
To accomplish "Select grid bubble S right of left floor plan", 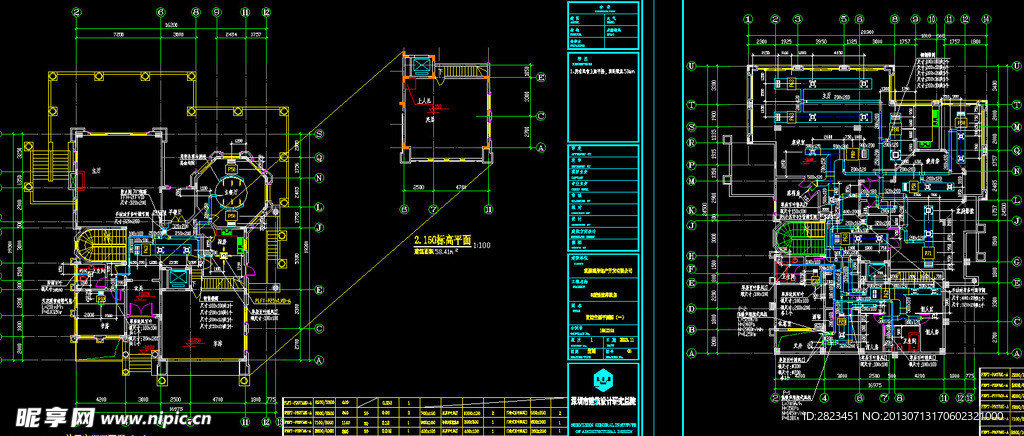I will pyautogui.click(x=319, y=135).
